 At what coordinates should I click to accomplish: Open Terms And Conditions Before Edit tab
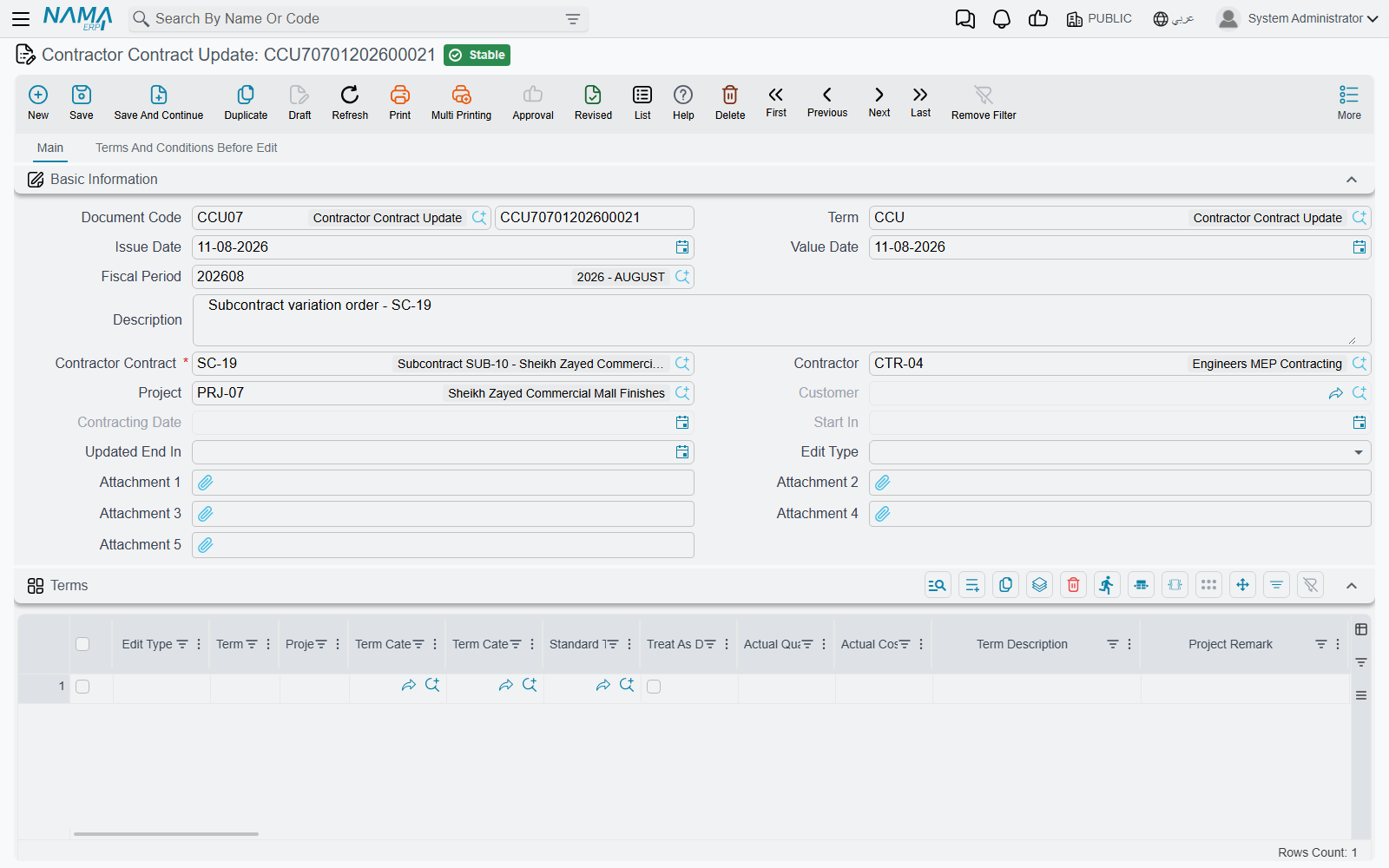[187, 148]
